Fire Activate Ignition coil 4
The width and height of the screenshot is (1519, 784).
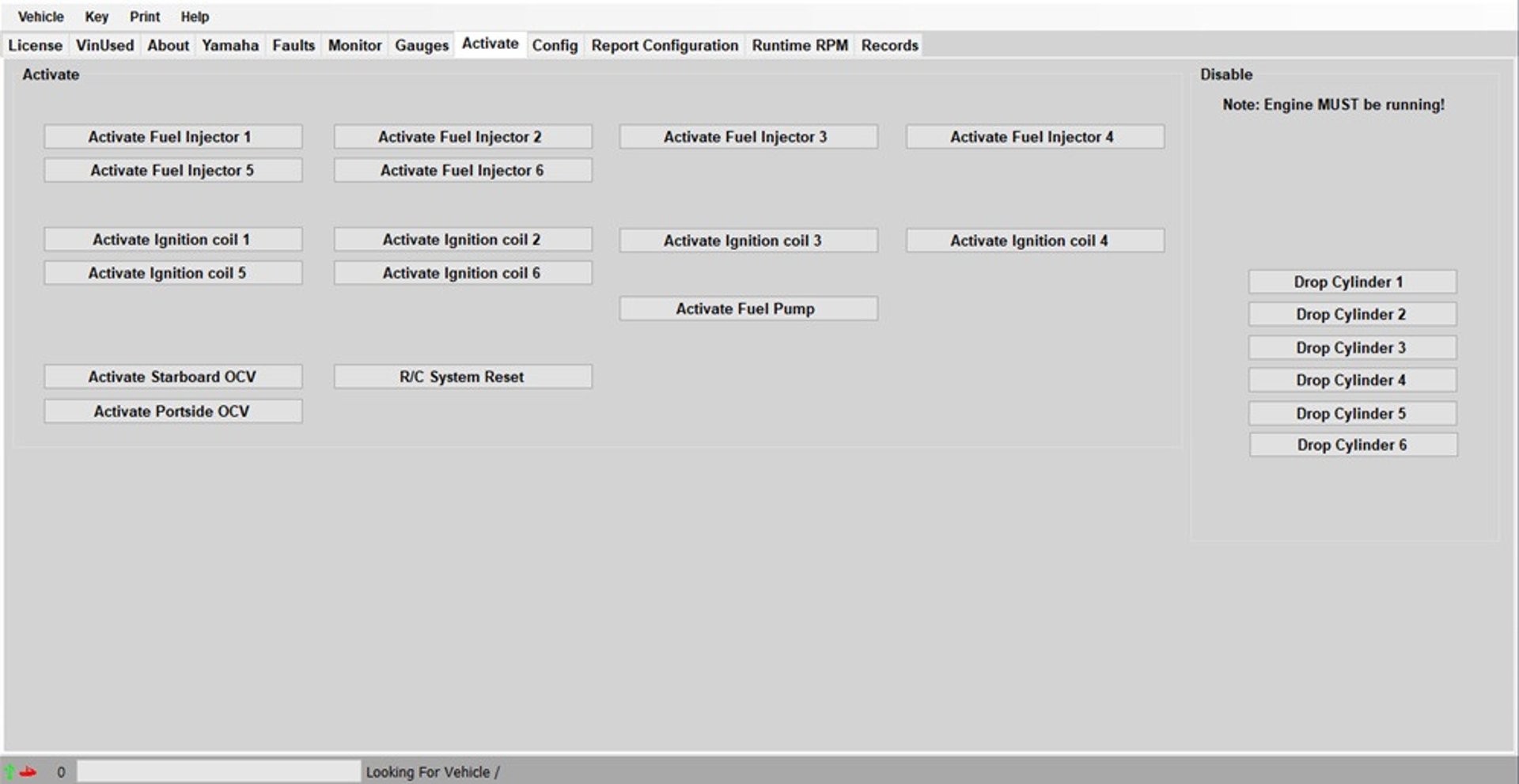click(1035, 241)
